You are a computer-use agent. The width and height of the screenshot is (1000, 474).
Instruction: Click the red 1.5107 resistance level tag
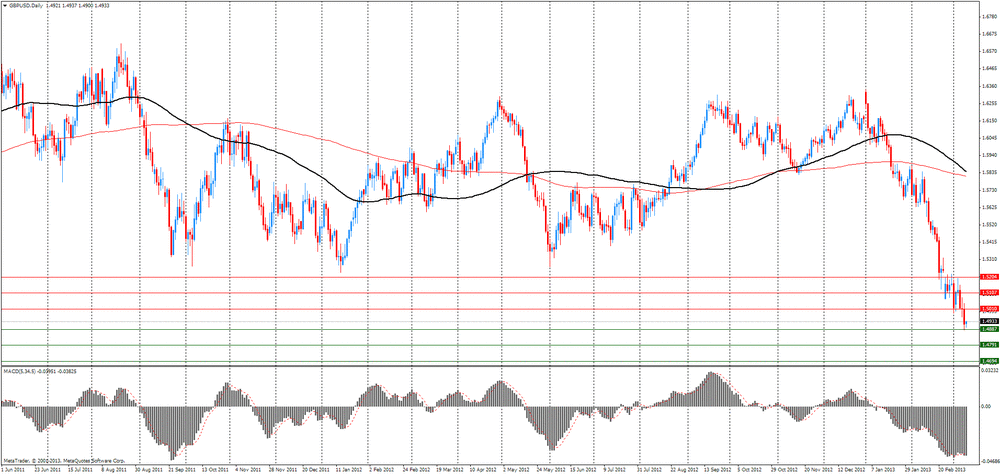(x=989, y=293)
